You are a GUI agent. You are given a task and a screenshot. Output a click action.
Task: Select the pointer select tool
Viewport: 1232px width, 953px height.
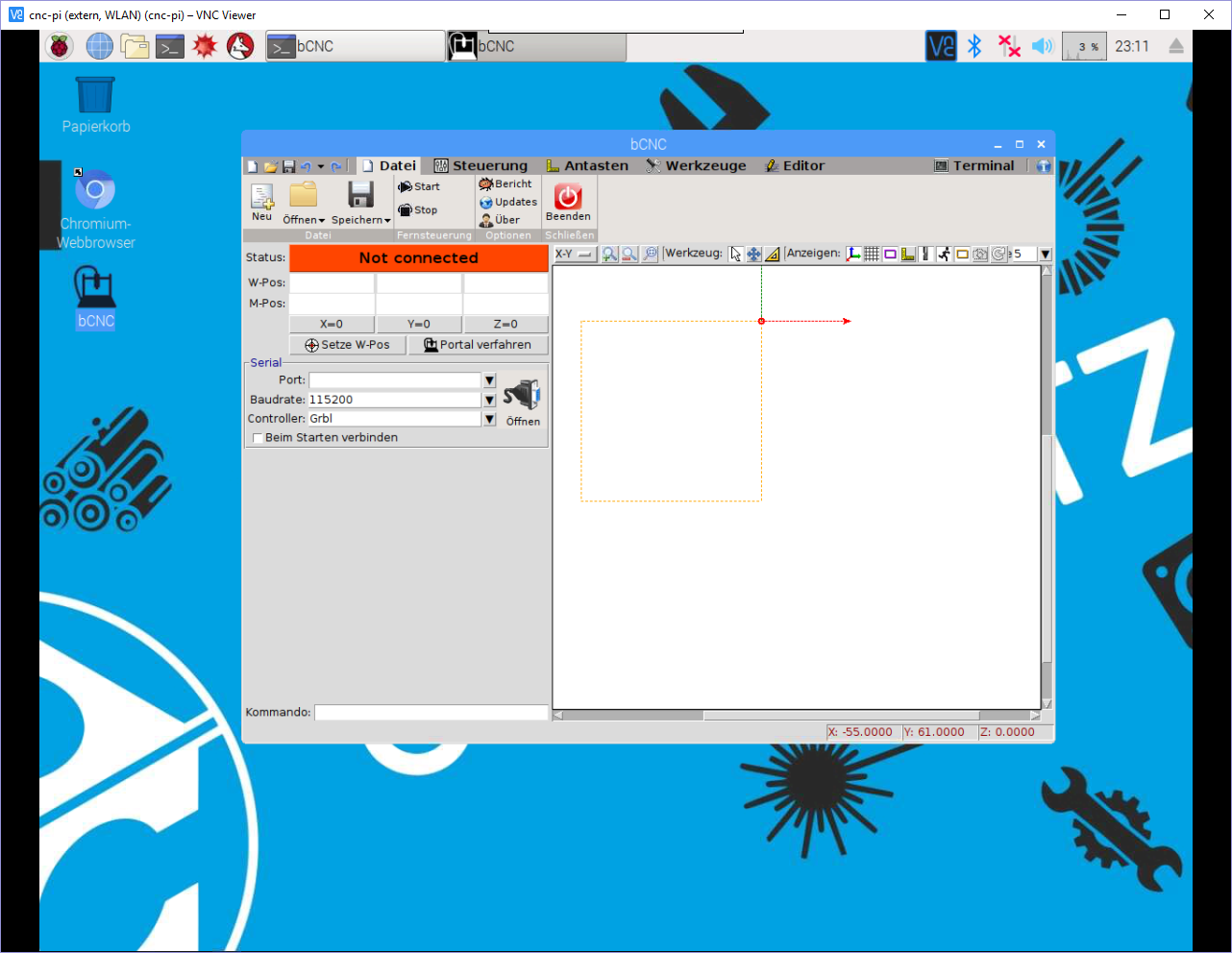click(736, 254)
